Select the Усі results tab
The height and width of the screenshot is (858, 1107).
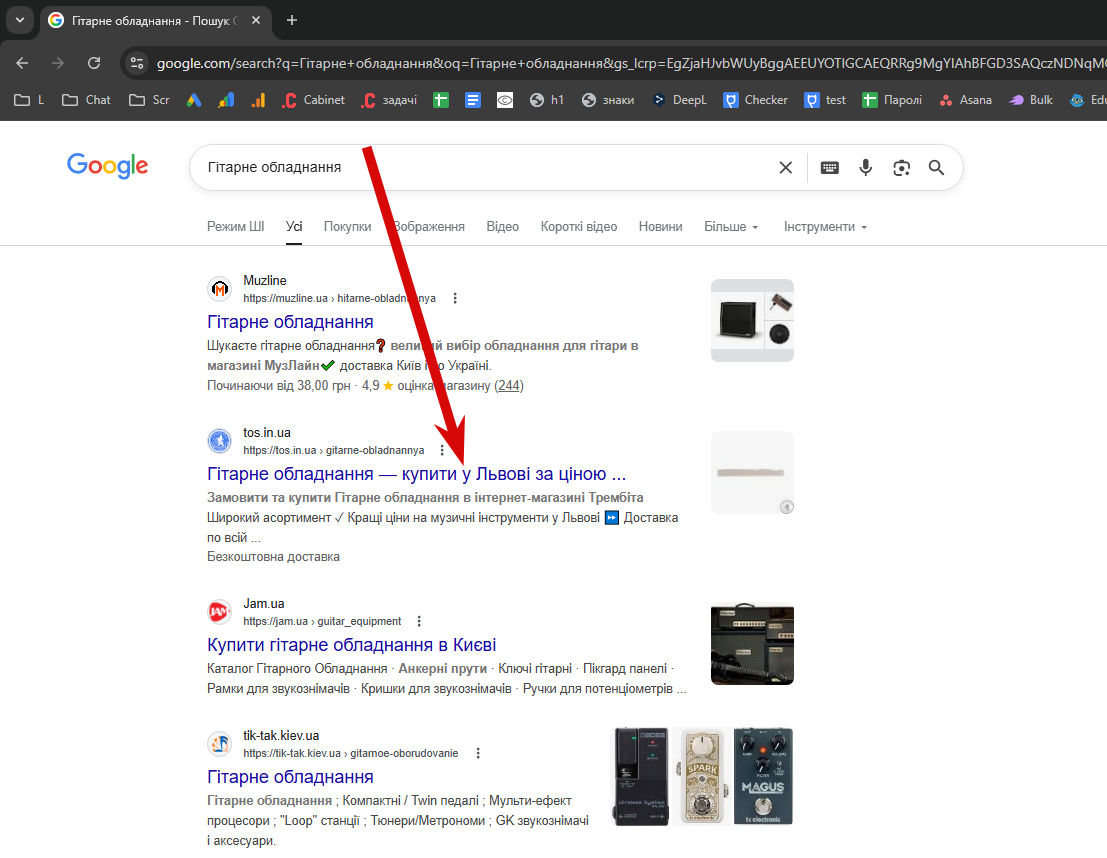[x=294, y=227]
